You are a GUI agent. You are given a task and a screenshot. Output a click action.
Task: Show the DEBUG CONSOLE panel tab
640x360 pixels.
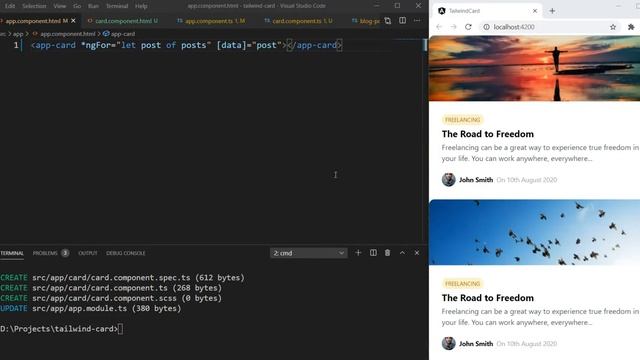click(126, 253)
